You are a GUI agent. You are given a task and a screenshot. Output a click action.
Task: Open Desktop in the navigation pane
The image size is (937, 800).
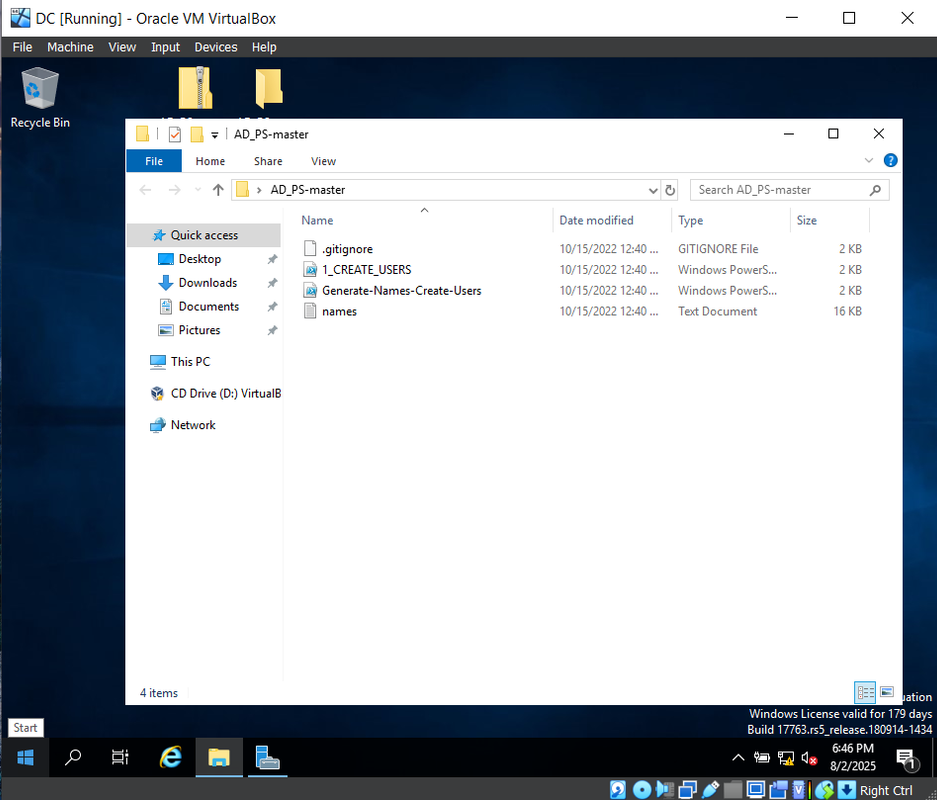200,259
